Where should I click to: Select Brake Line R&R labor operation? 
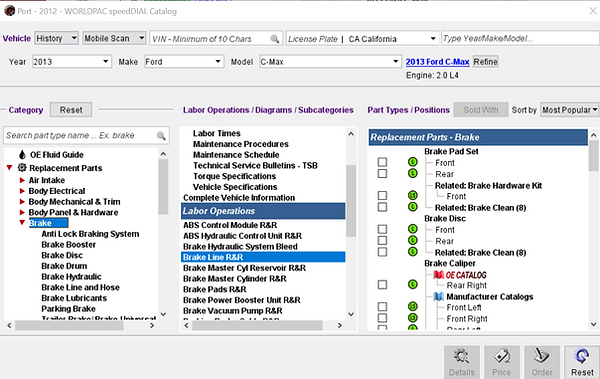263,257
